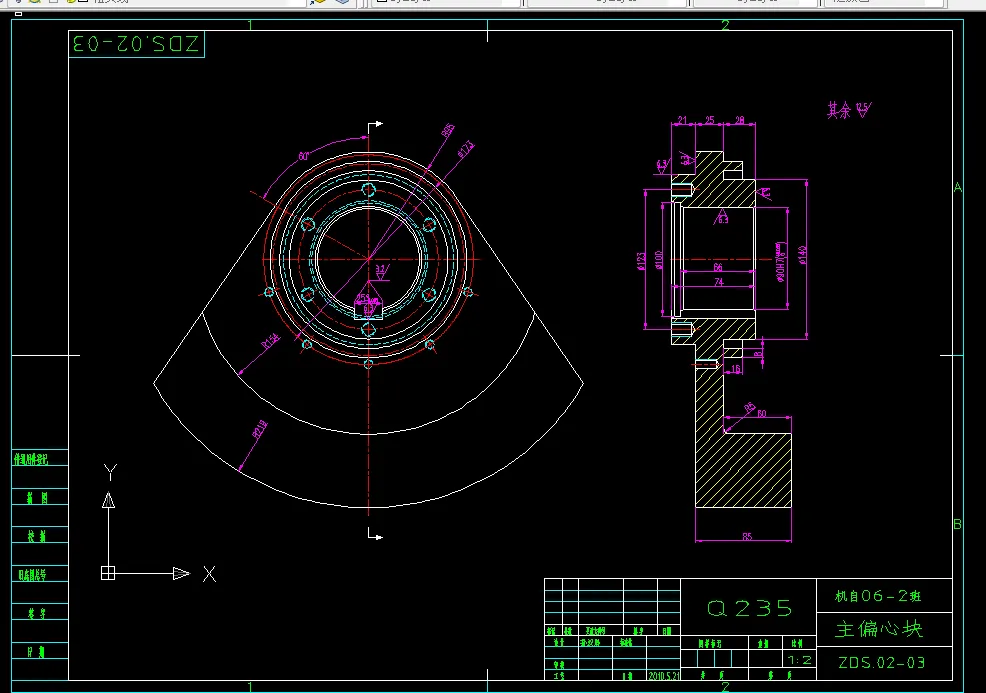This screenshot has width=986, height=693.
Task: Select the ø218 diameter dimension on front view
Action: tap(260, 430)
